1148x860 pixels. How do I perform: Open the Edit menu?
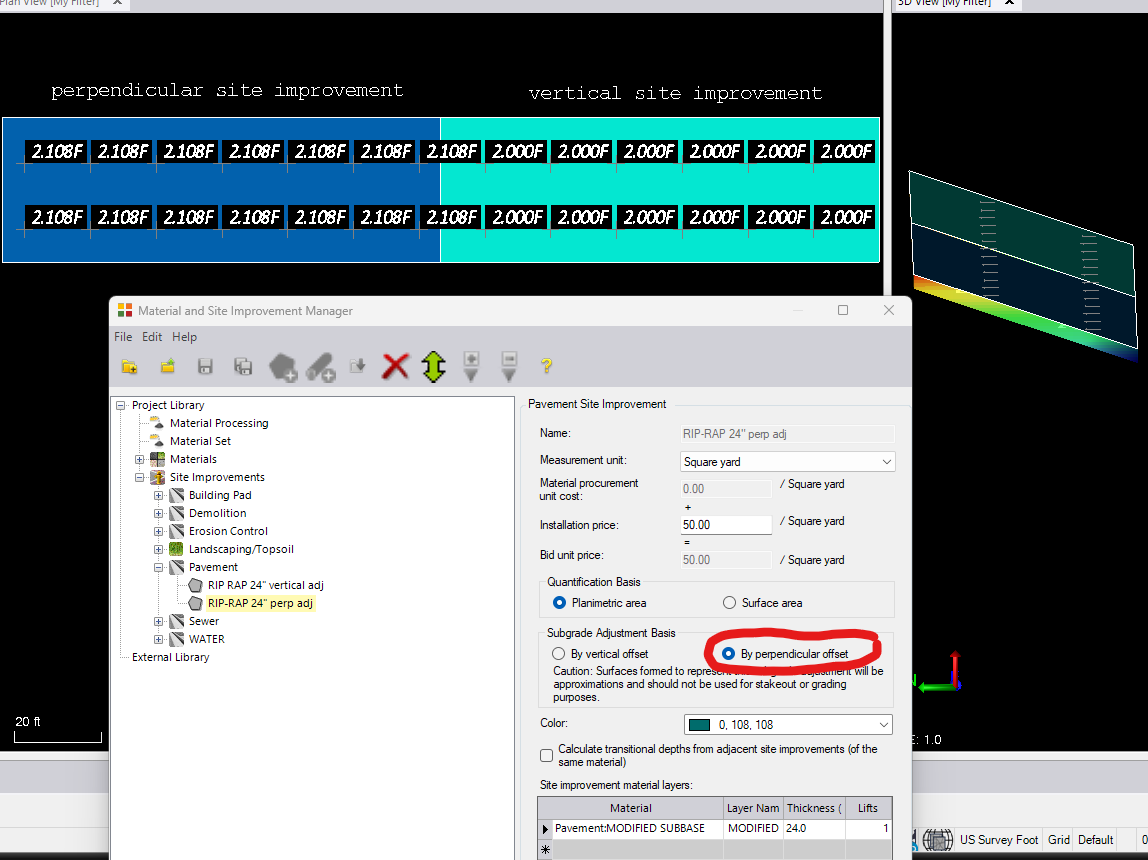click(152, 337)
